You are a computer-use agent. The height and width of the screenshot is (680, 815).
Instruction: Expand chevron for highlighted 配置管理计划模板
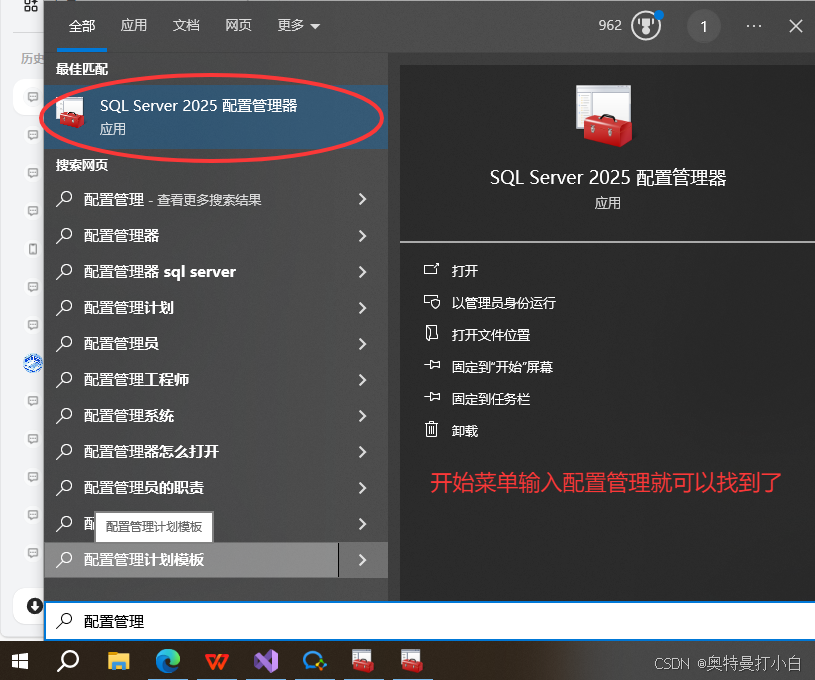[x=363, y=560]
